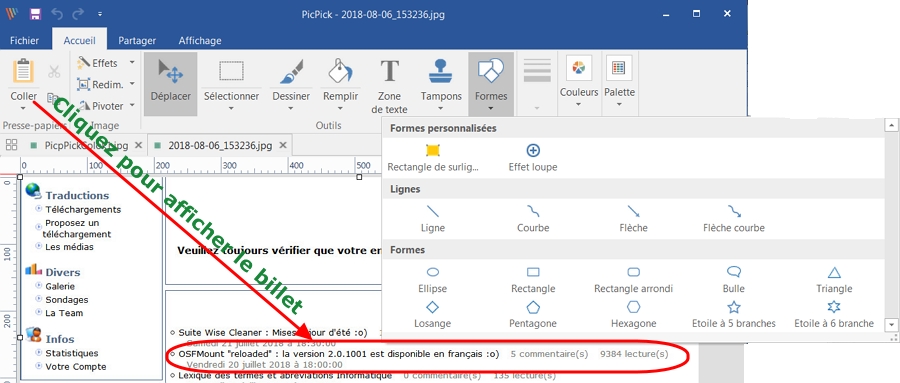Pick the Flèche courbe shape

click(x=734, y=219)
